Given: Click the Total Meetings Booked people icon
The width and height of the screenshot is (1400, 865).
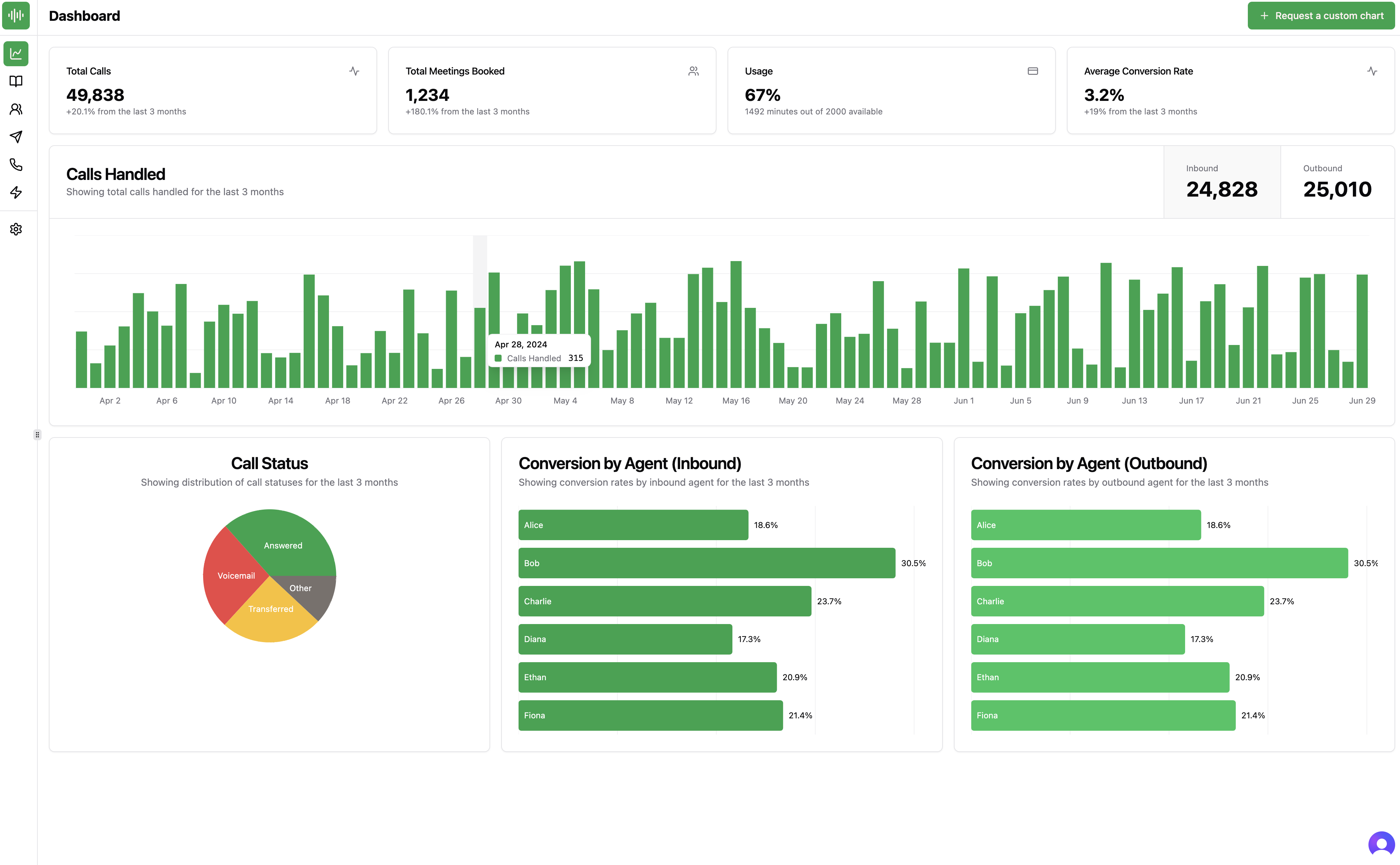Looking at the screenshot, I should click(x=693, y=71).
